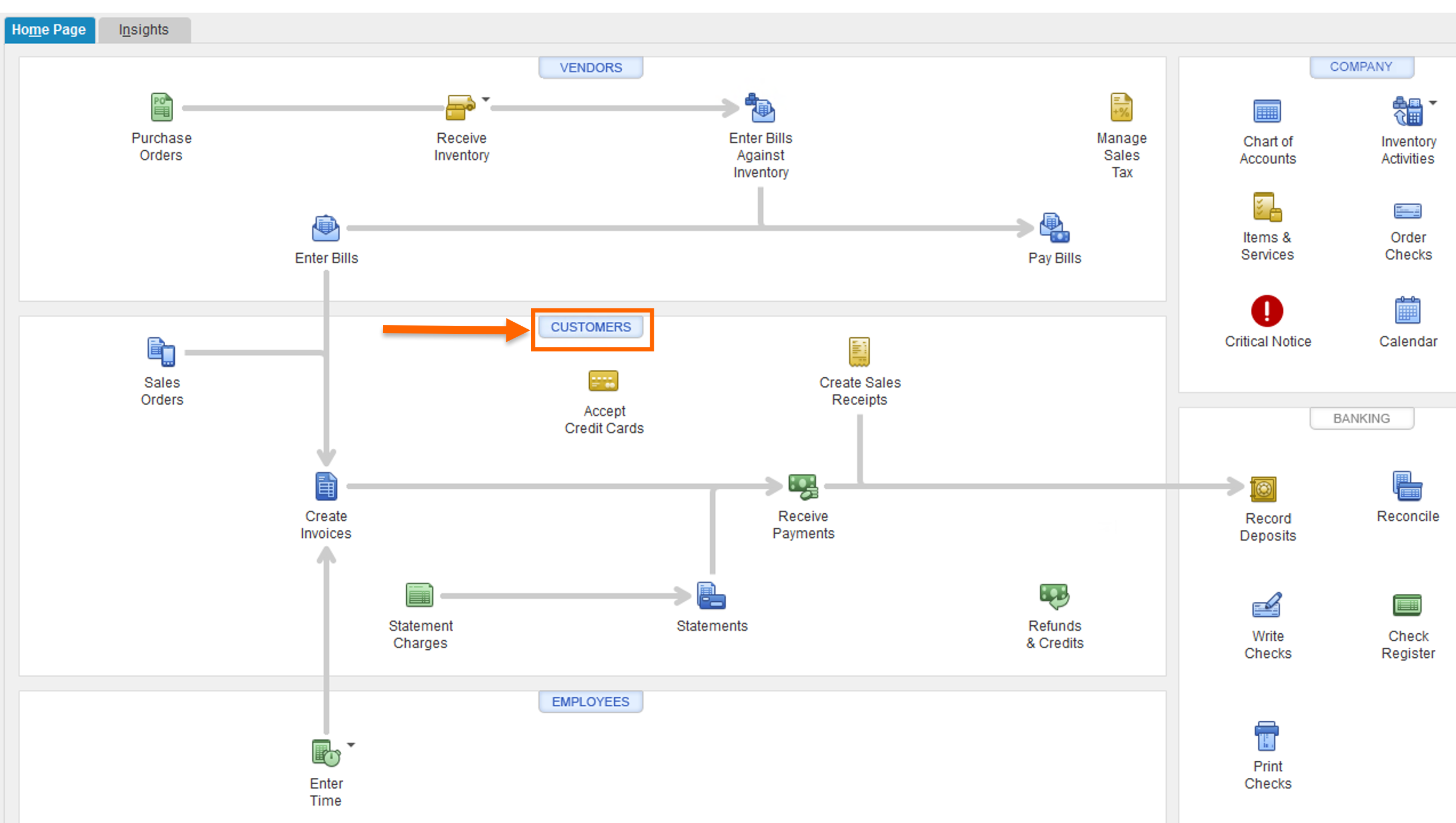
Task: Expand the Receive Inventory dropdown arrow
Action: pyautogui.click(x=486, y=99)
